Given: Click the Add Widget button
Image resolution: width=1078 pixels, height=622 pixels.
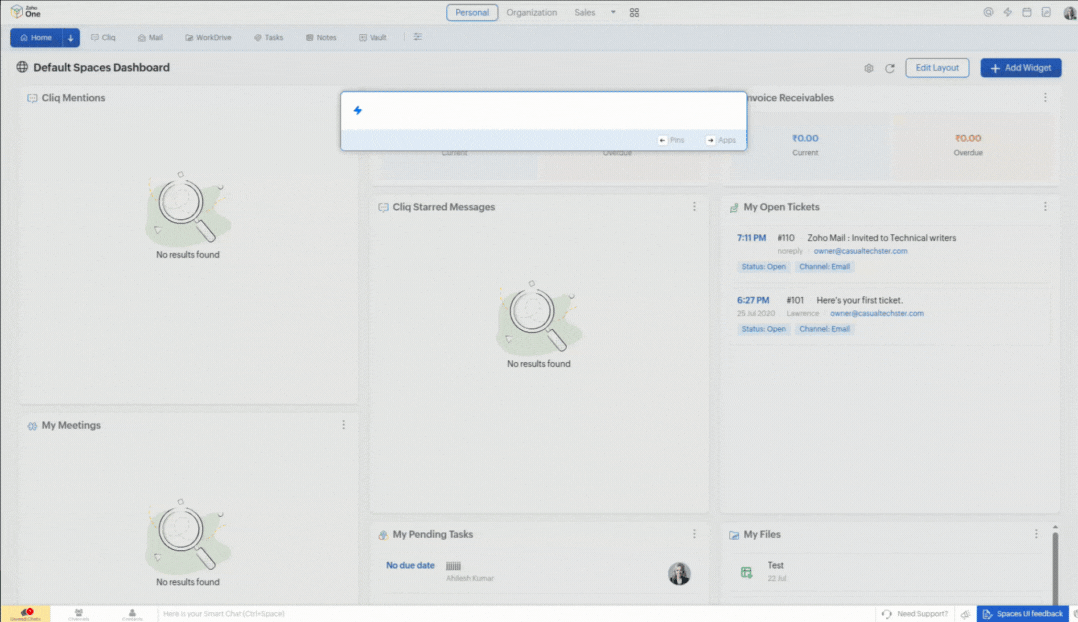Looking at the screenshot, I should point(1020,68).
